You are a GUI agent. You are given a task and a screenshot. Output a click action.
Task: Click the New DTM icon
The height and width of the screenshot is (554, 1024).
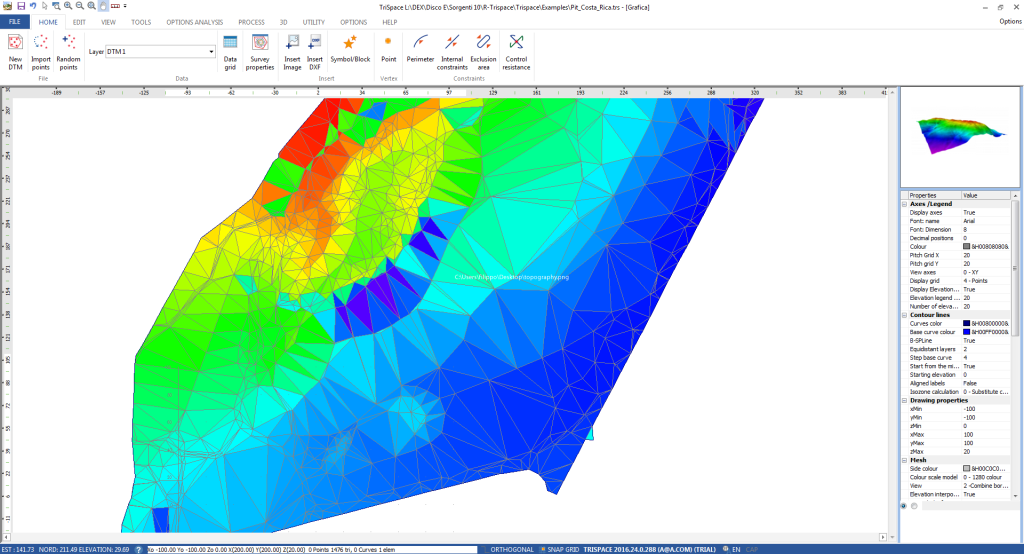pos(15,49)
